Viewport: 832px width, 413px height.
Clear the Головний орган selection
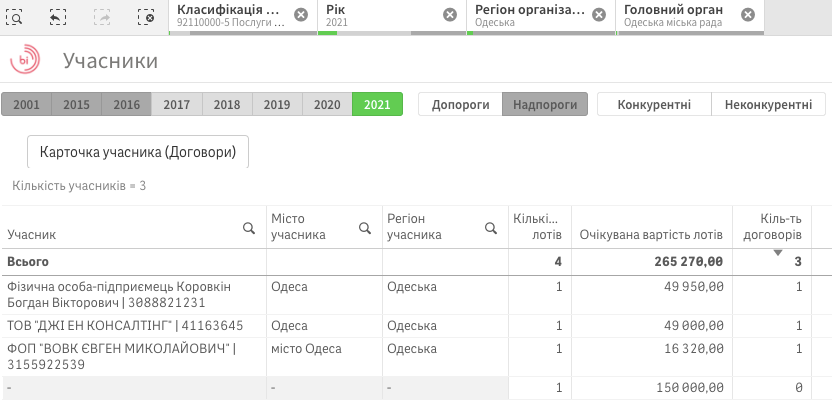point(747,15)
